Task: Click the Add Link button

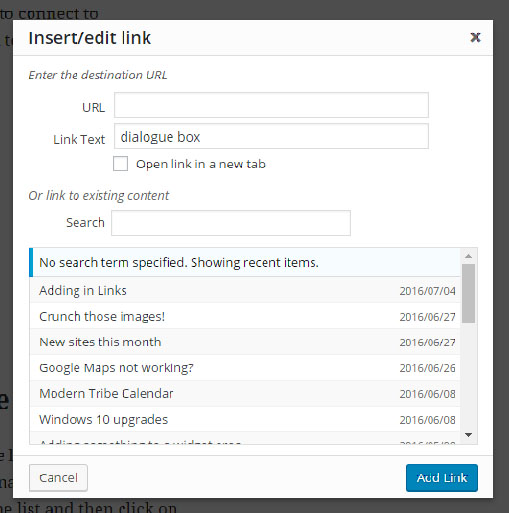Action: [x=442, y=478]
